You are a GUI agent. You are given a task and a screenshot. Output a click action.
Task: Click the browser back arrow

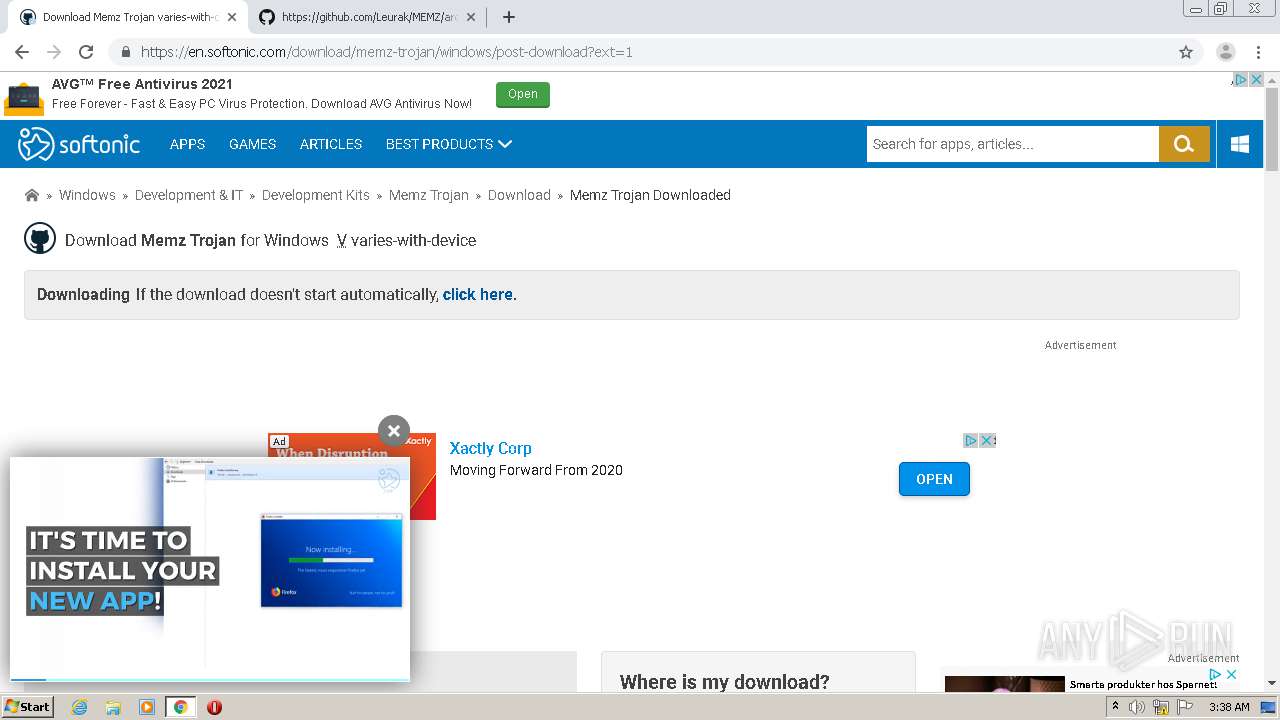[x=22, y=52]
